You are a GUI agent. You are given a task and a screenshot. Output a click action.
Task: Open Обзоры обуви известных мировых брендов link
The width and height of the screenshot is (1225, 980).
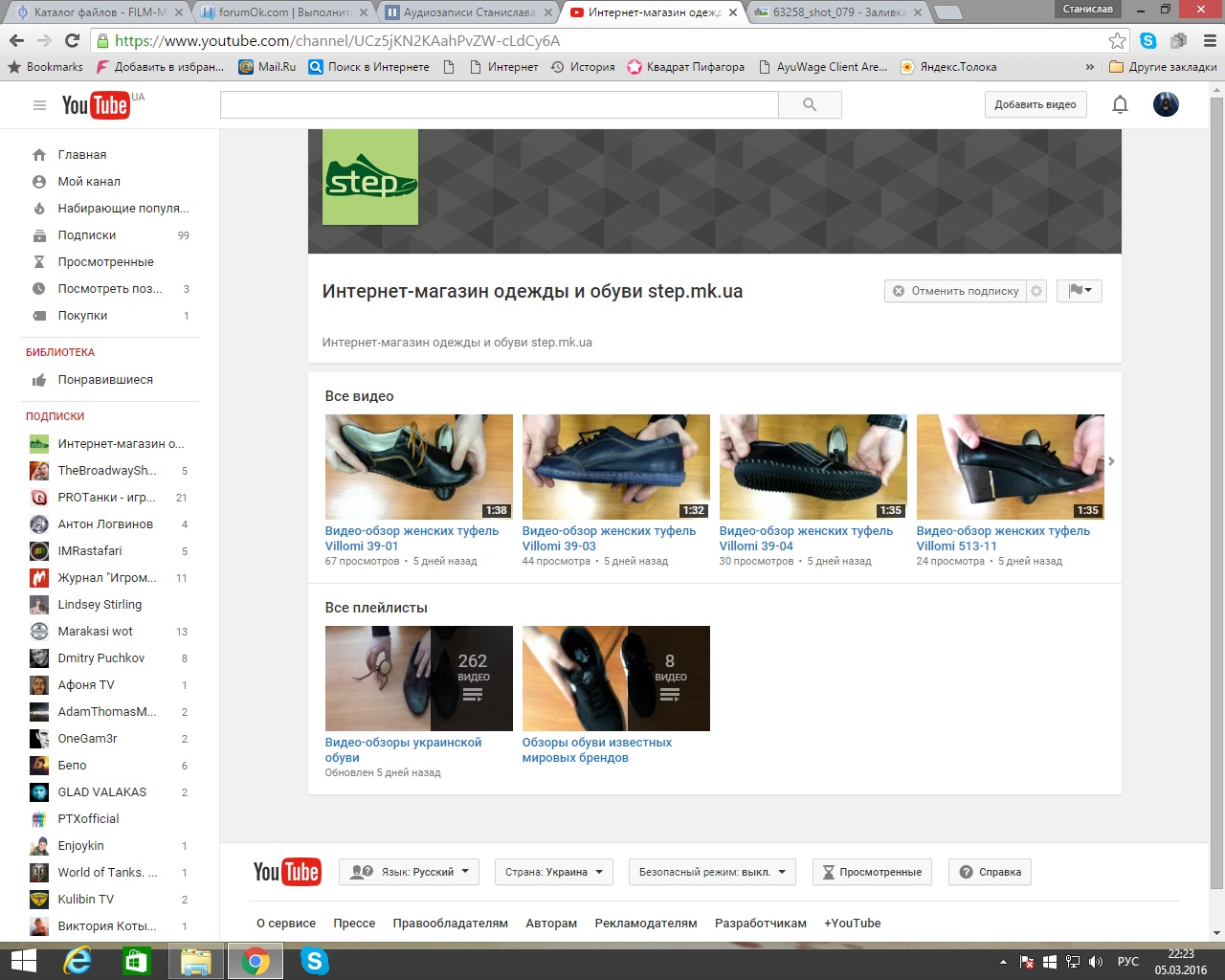pos(597,750)
